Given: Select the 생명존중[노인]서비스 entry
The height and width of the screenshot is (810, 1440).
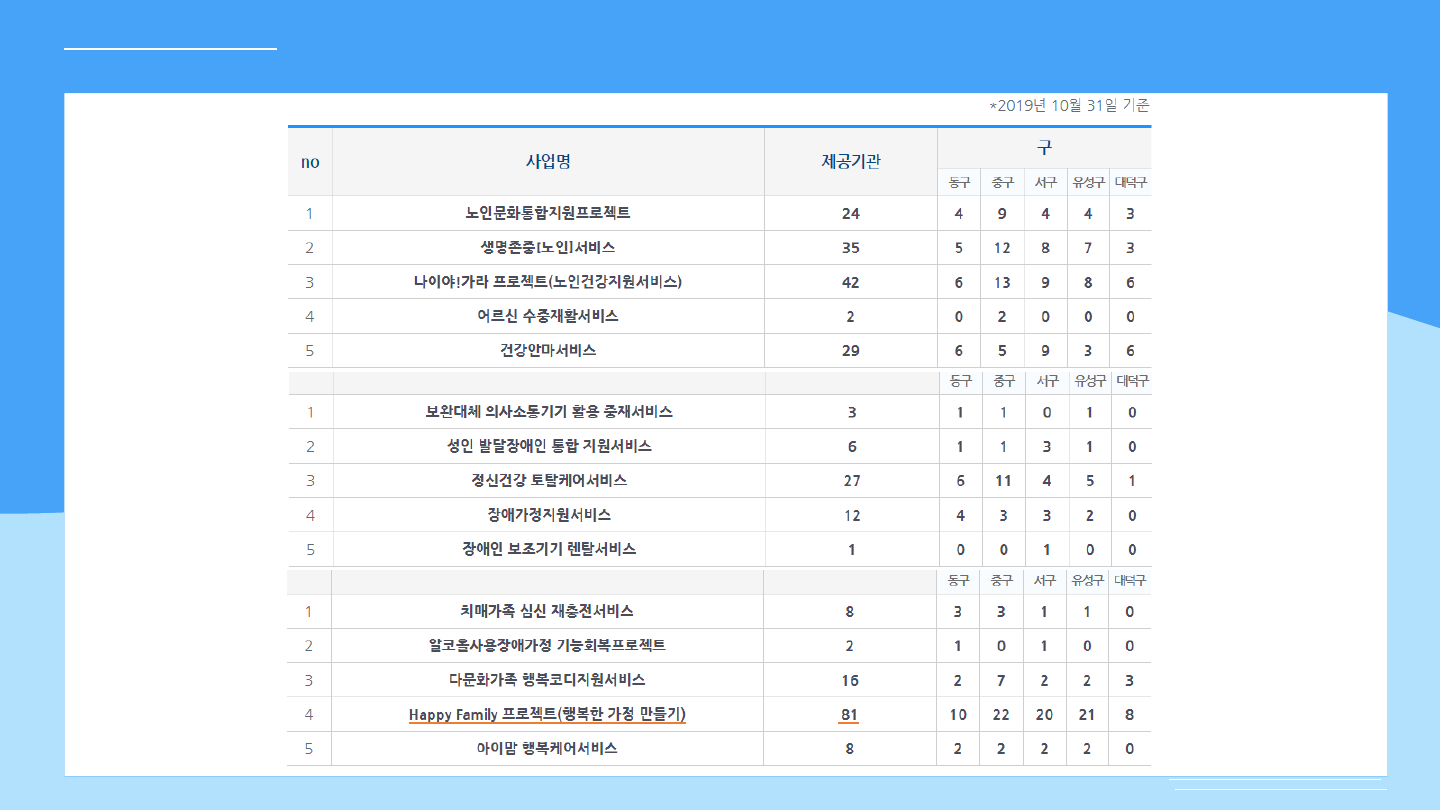Looking at the screenshot, I should click(548, 247).
